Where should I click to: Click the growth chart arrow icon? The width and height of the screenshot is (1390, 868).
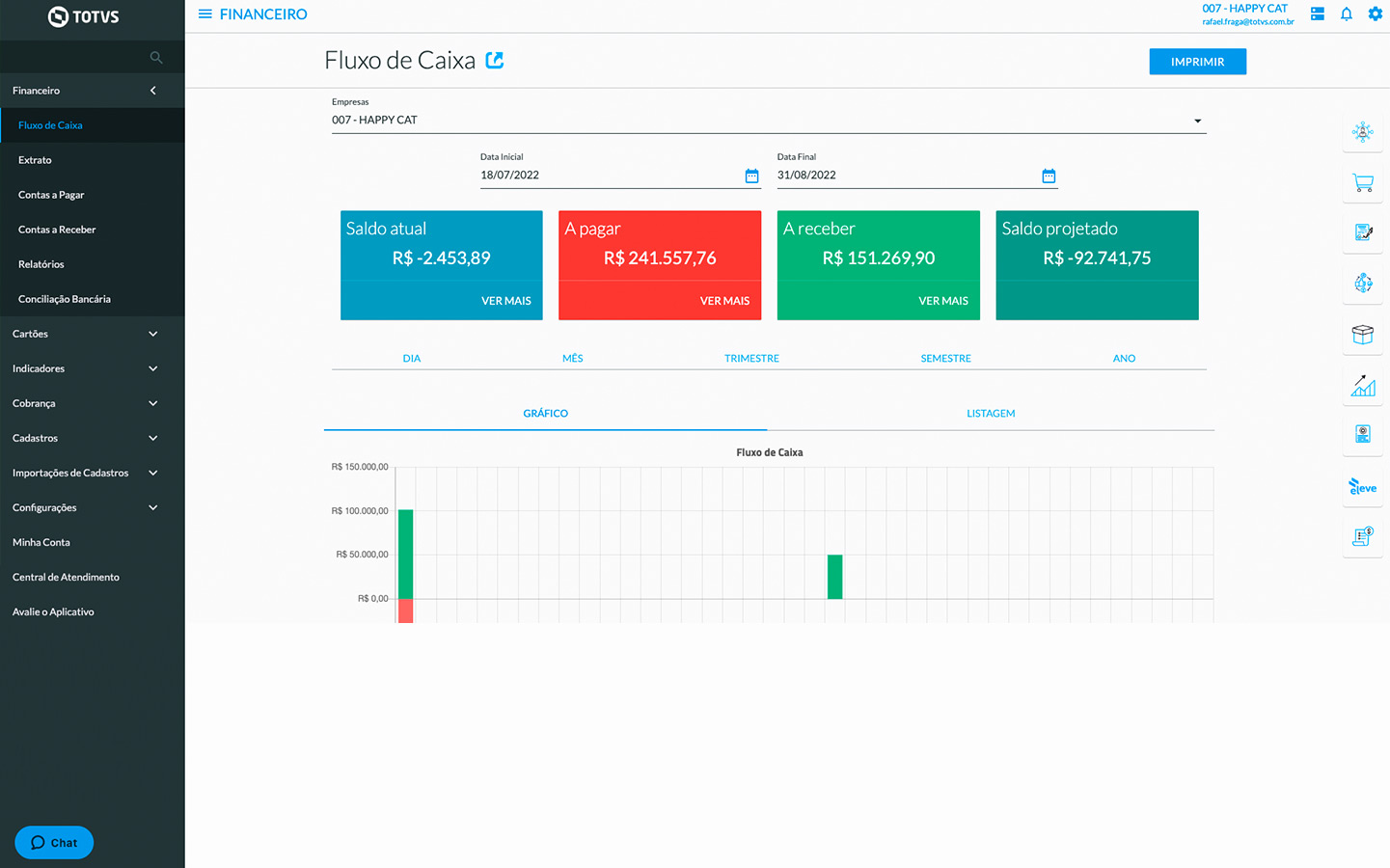(1362, 386)
